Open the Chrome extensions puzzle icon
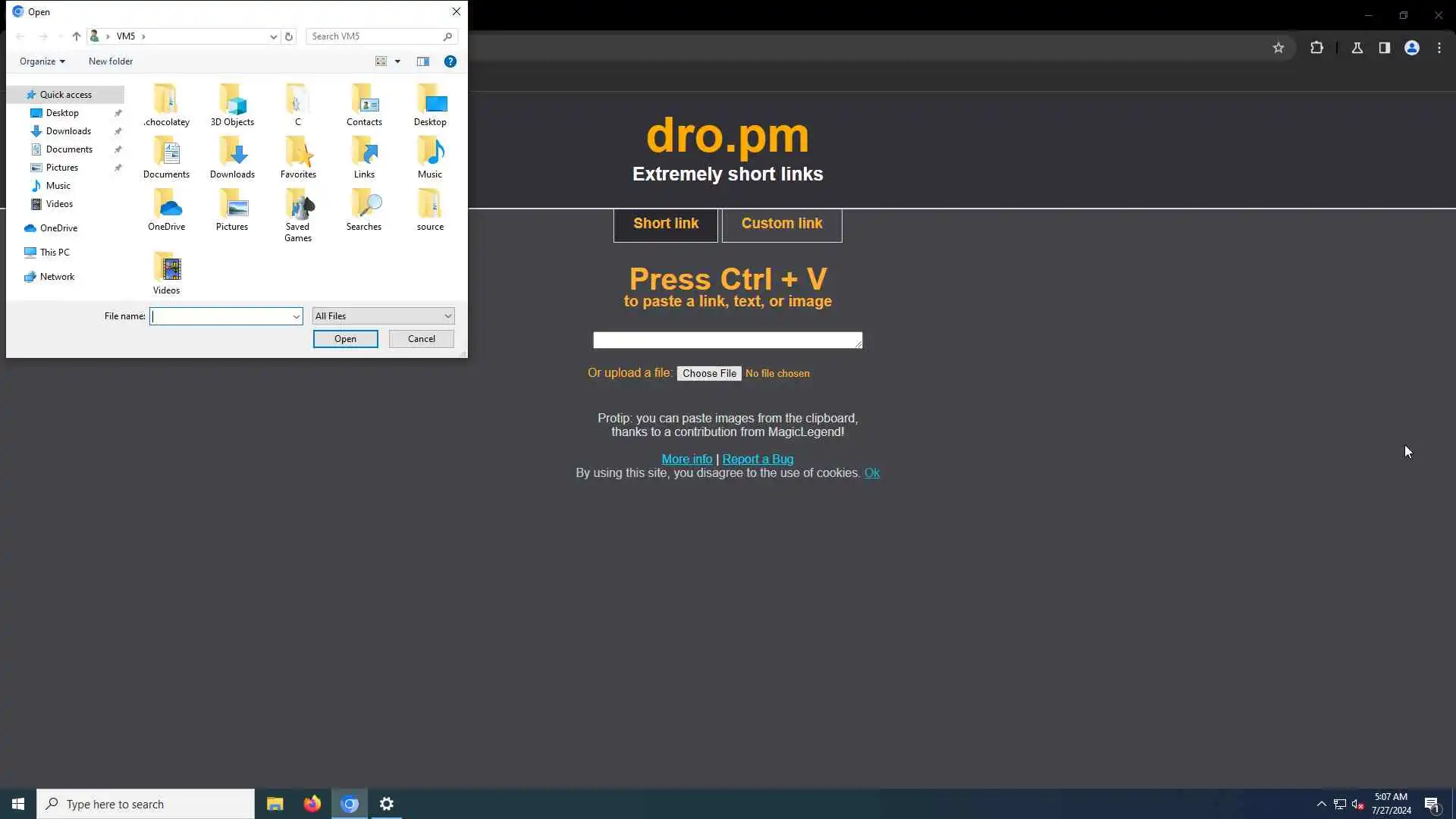This screenshot has width=1456, height=819. (x=1316, y=48)
